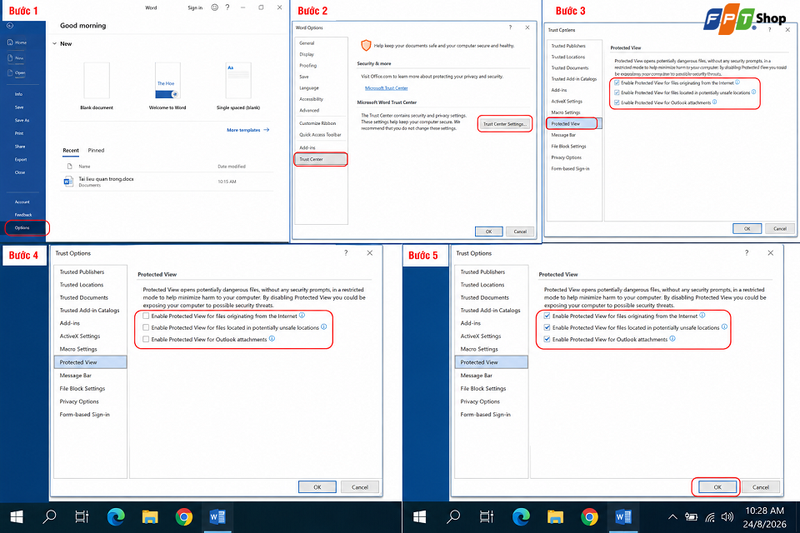The image size is (800, 533).
Task: Launch Microsoft Edge from the taskbar below Bước 4
Action: pos(116,517)
